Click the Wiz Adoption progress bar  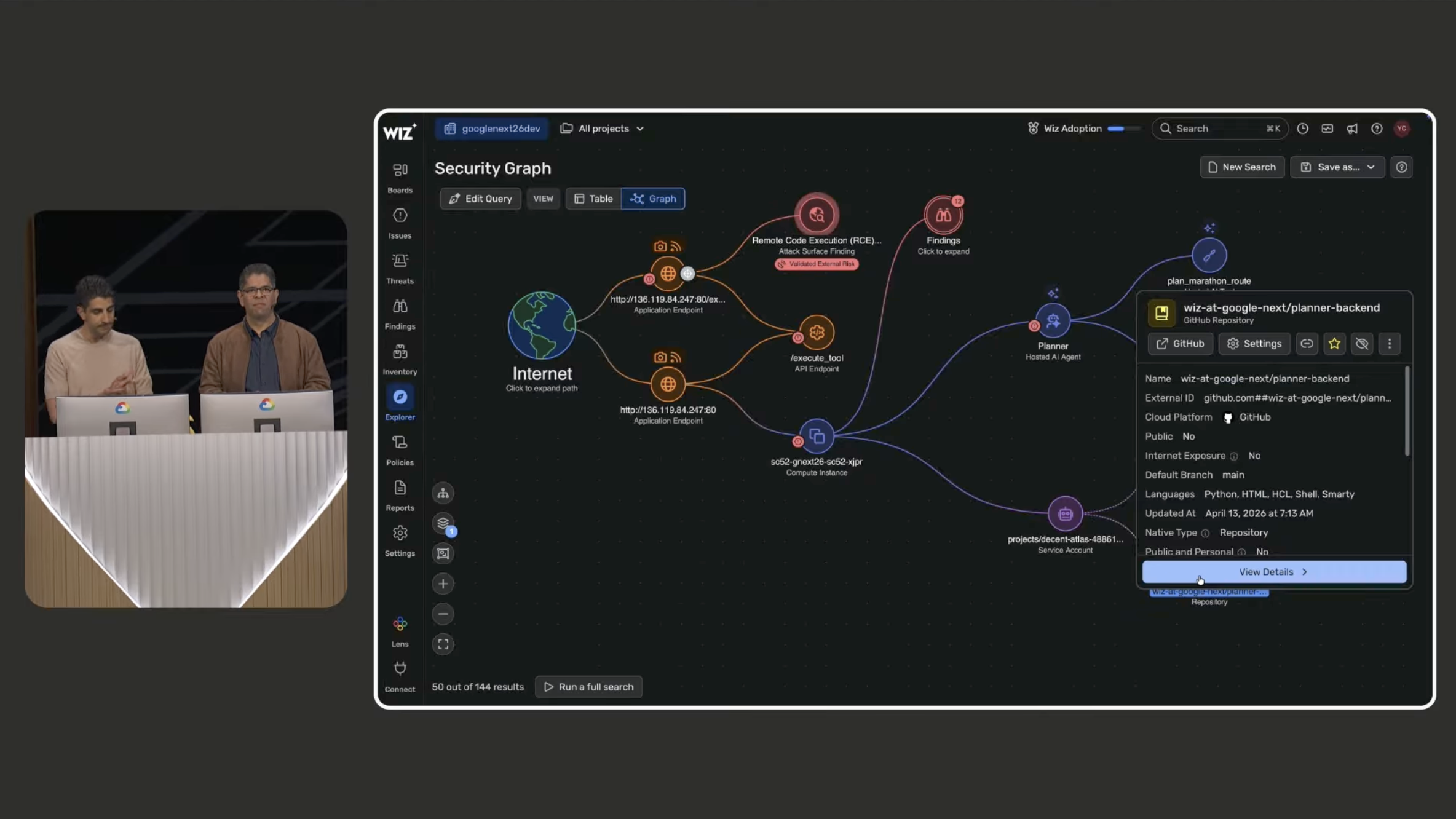point(1123,129)
